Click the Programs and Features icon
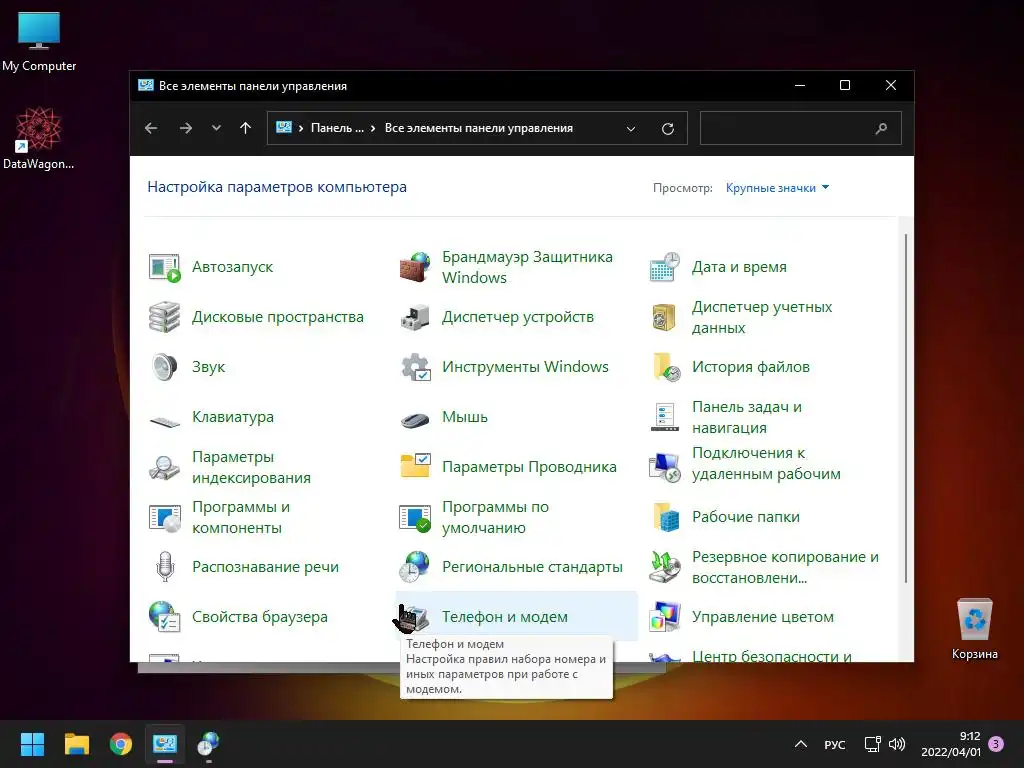Image resolution: width=1024 pixels, height=768 pixels. pos(164,518)
